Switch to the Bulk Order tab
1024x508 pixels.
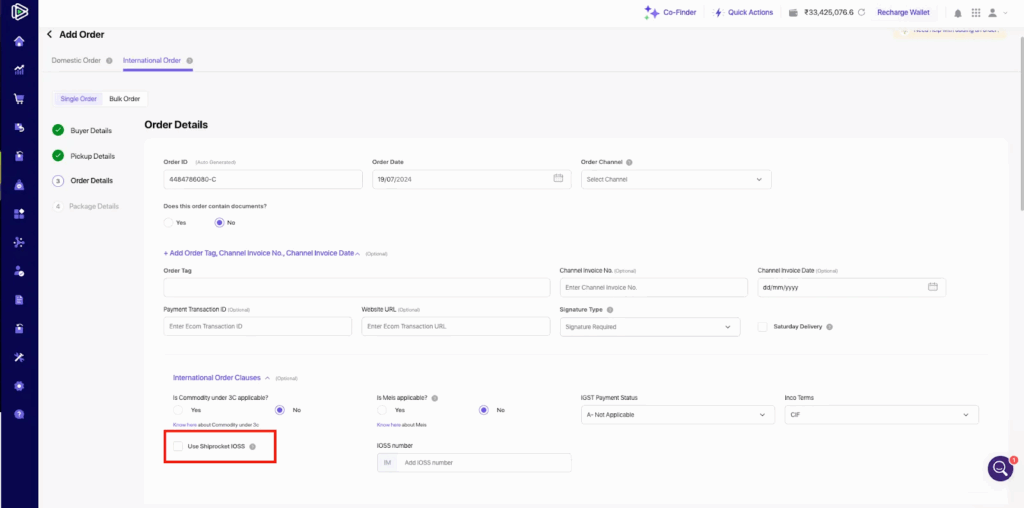pyautogui.click(x=125, y=99)
